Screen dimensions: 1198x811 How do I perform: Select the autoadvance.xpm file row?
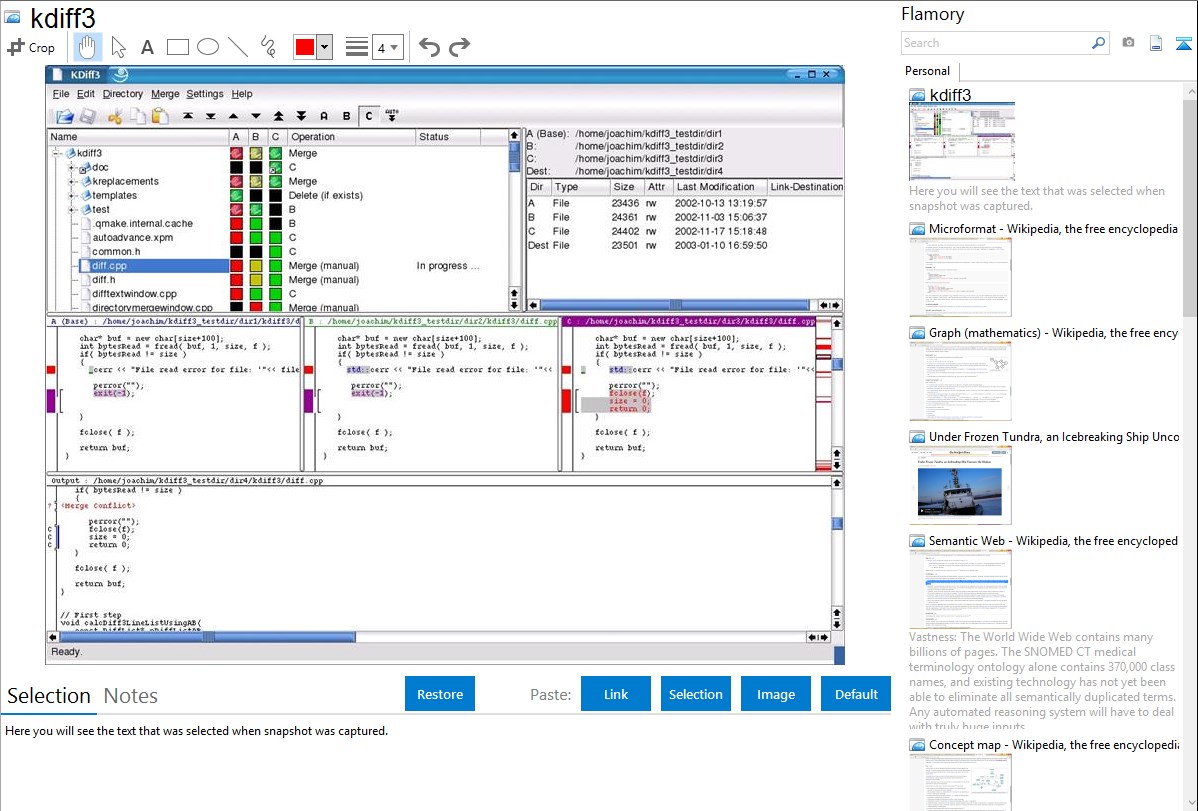[133, 238]
